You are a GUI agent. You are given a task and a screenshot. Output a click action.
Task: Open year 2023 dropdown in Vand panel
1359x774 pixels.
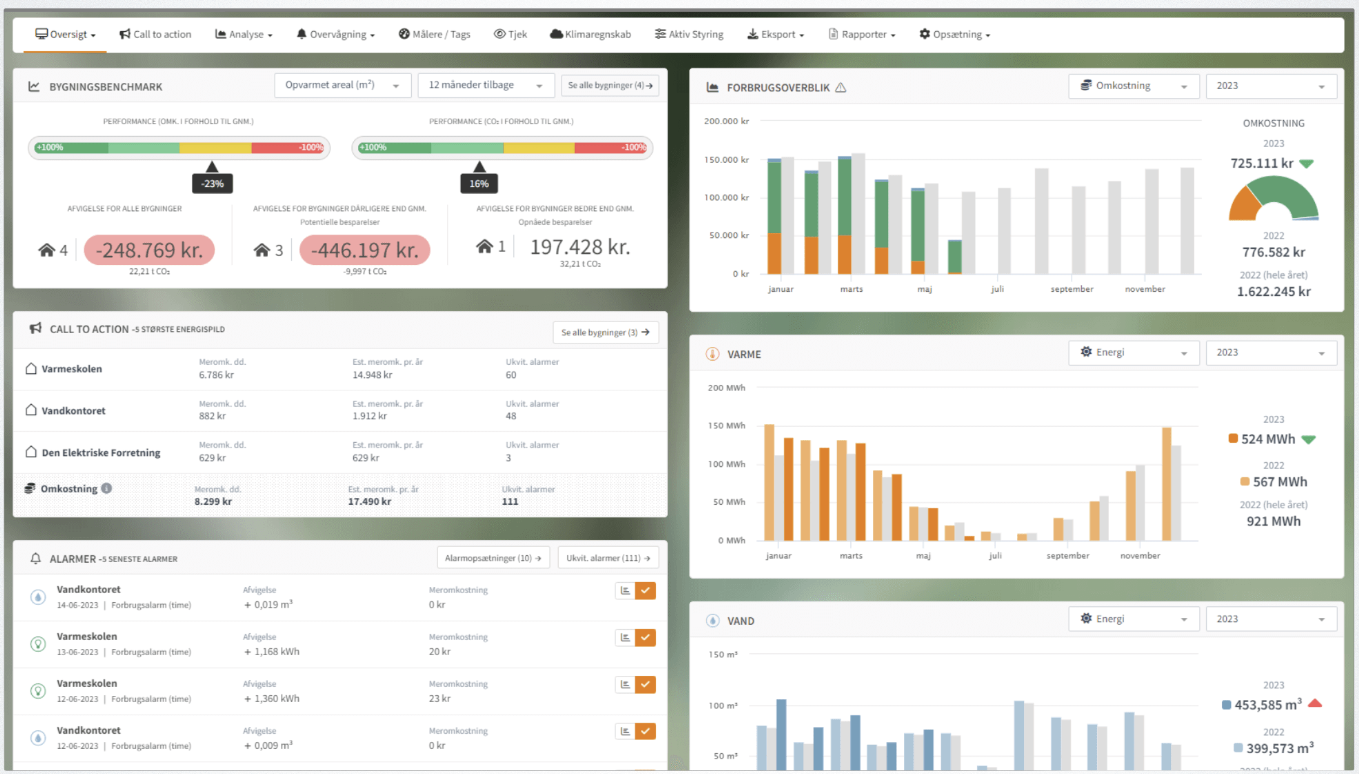point(1271,619)
